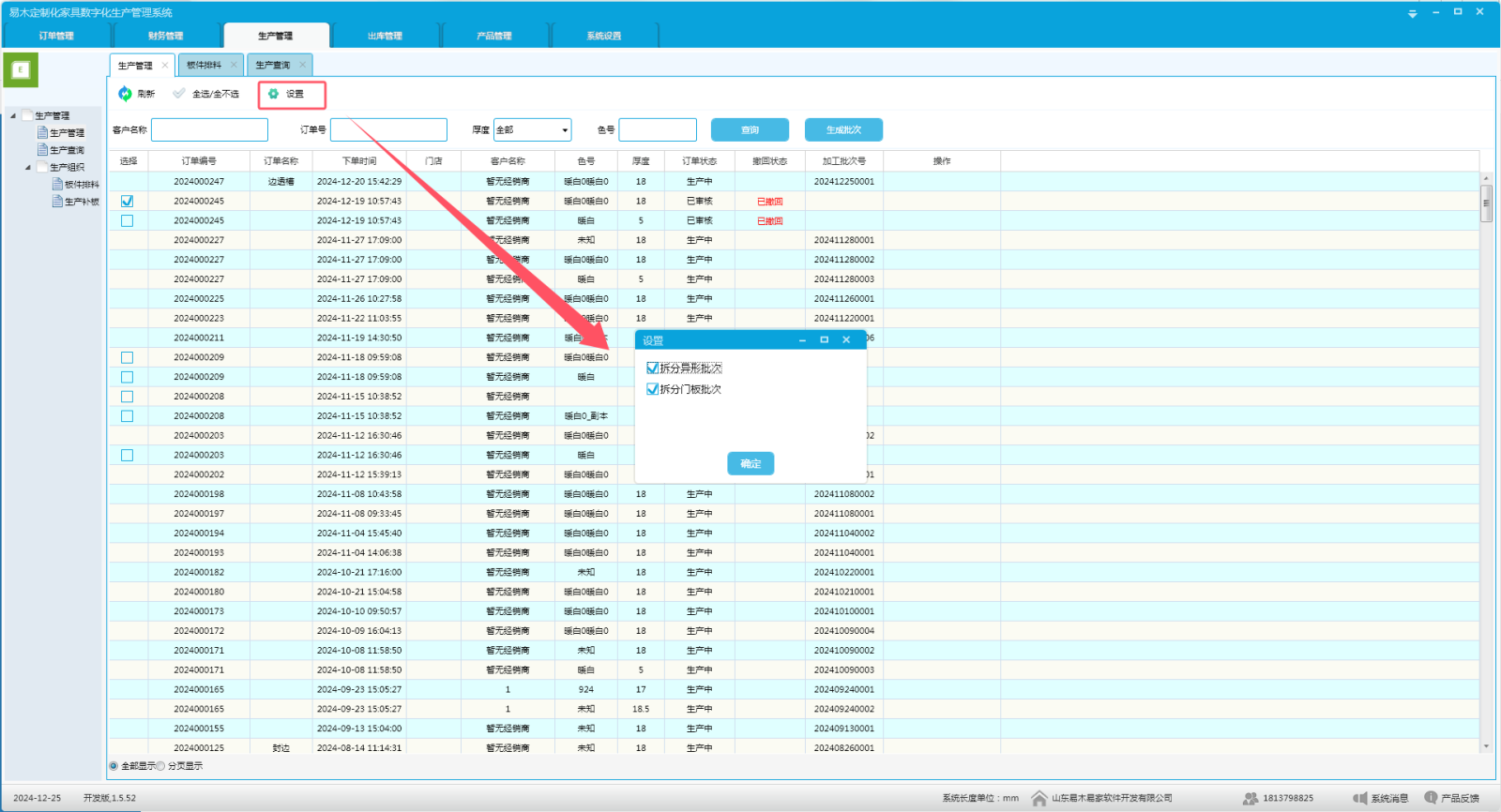
Task: Close the 设置 dialog
Action: click(x=846, y=340)
